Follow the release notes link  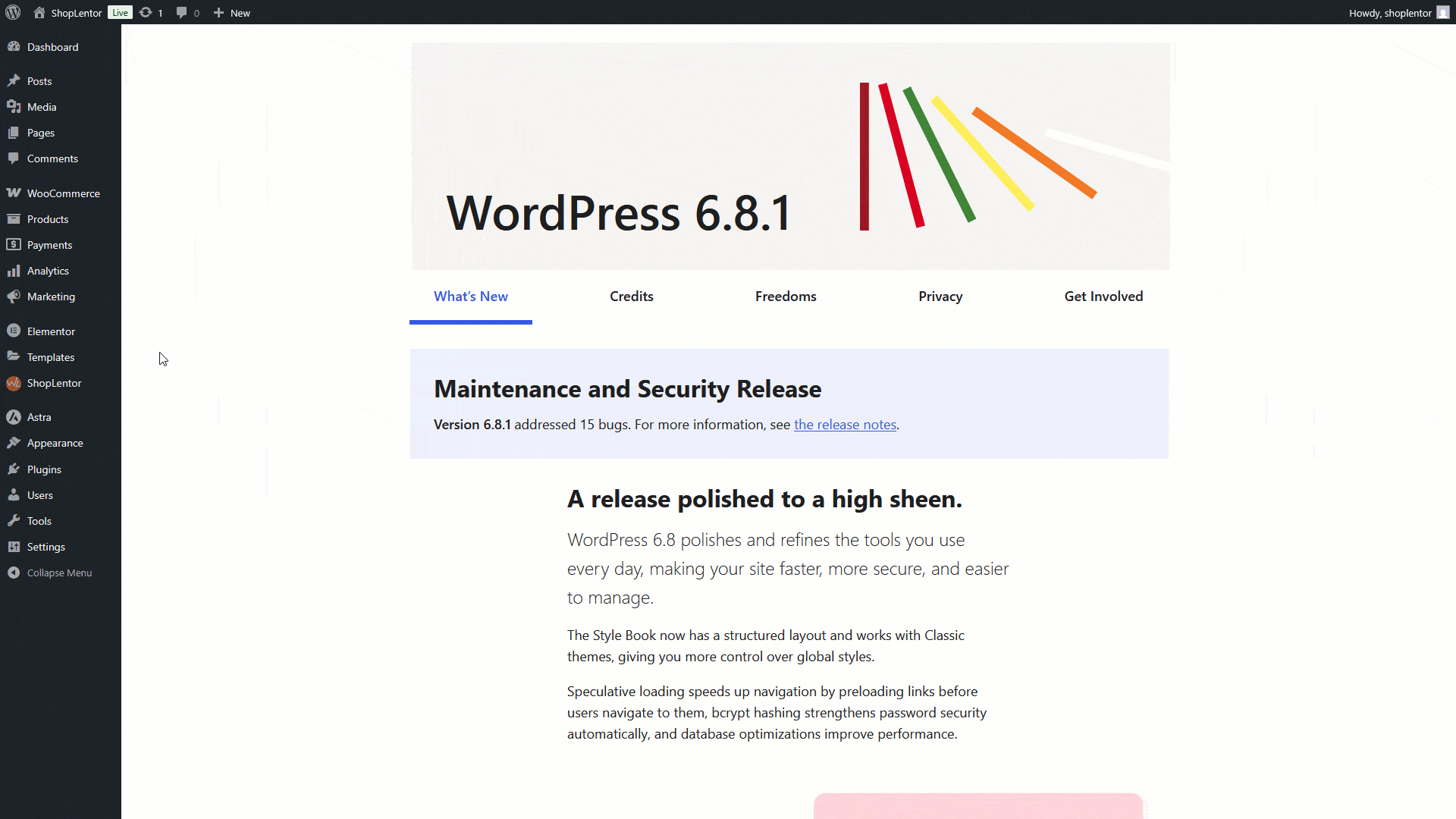[x=845, y=425]
